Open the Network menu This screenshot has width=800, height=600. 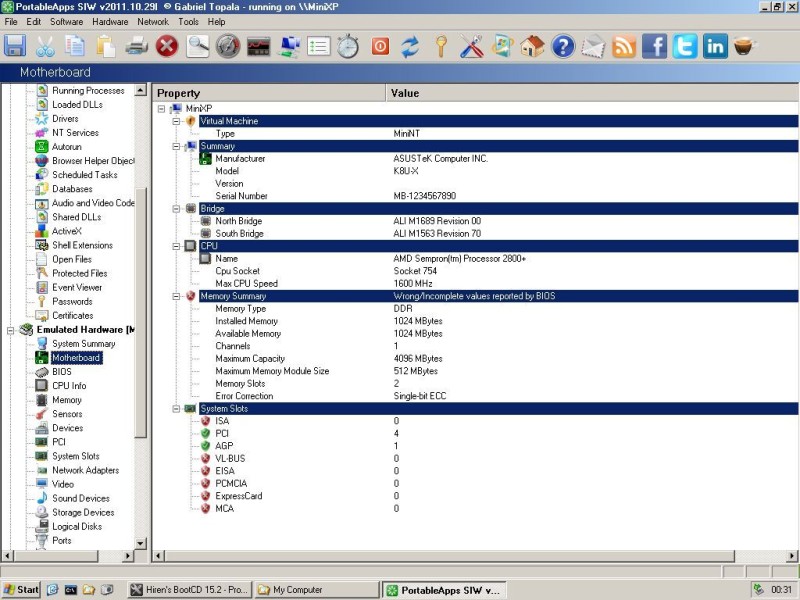coord(153,22)
